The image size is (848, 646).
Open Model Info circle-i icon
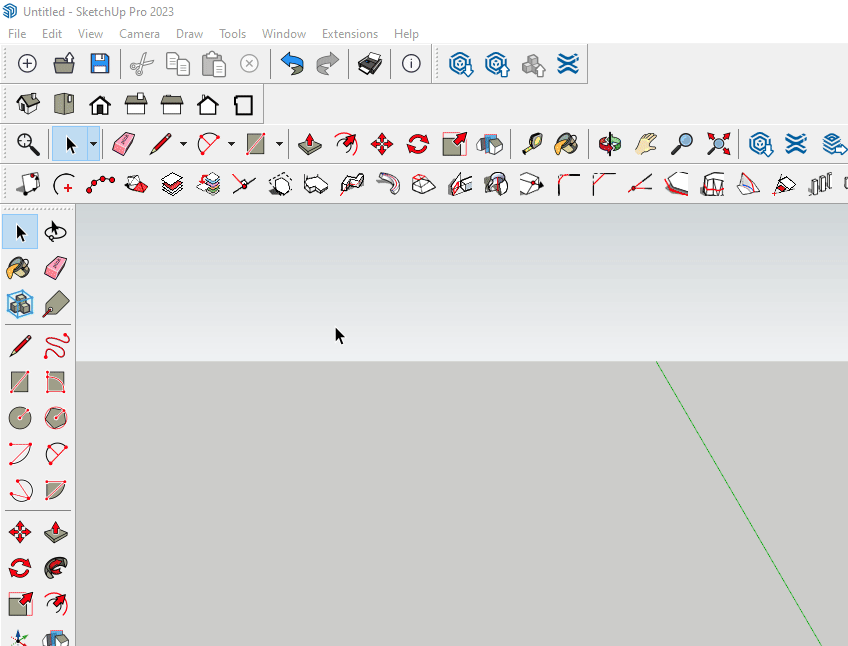tap(411, 64)
